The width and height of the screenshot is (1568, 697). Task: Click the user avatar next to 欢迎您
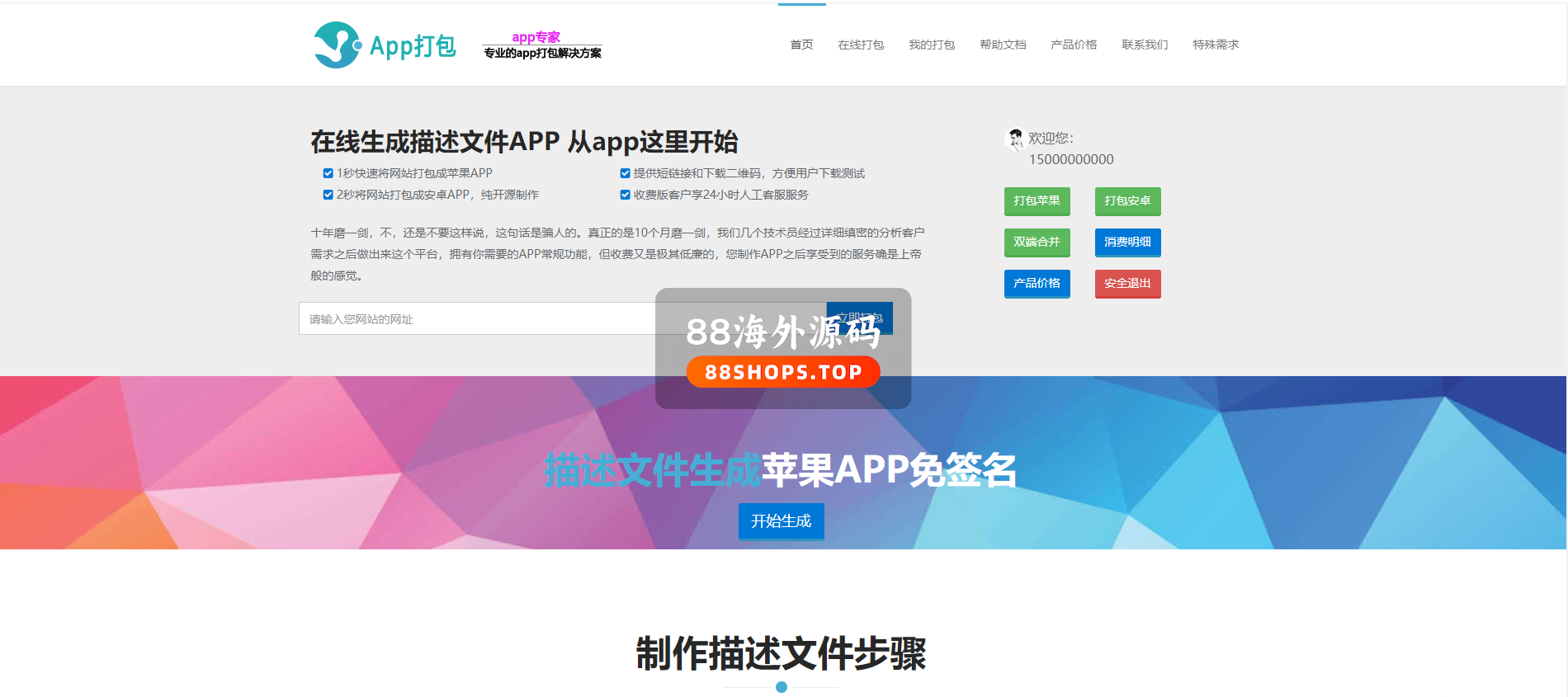(x=1014, y=139)
